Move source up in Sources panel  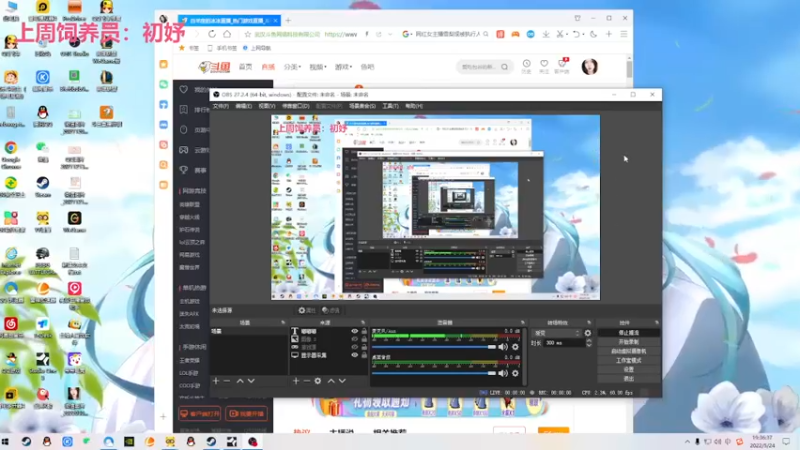(331, 381)
